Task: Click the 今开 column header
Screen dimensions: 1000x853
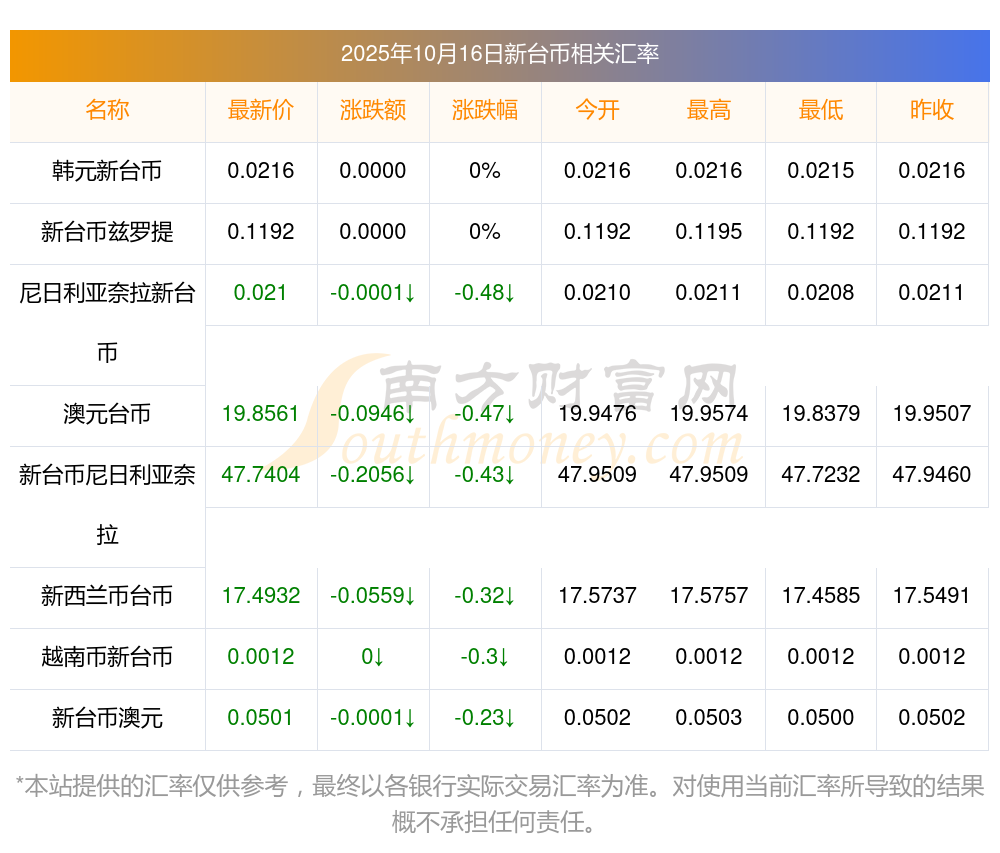Action: (x=597, y=110)
